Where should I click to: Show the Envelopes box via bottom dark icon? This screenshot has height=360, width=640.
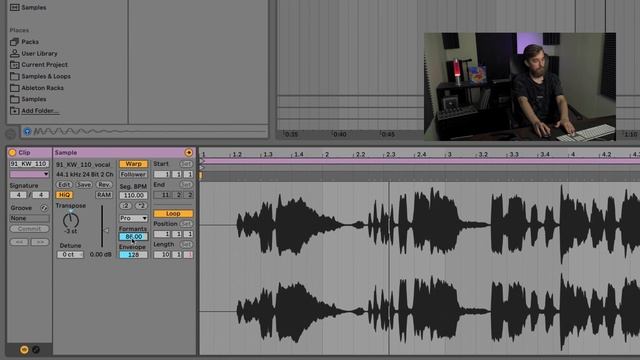click(36, 349)
